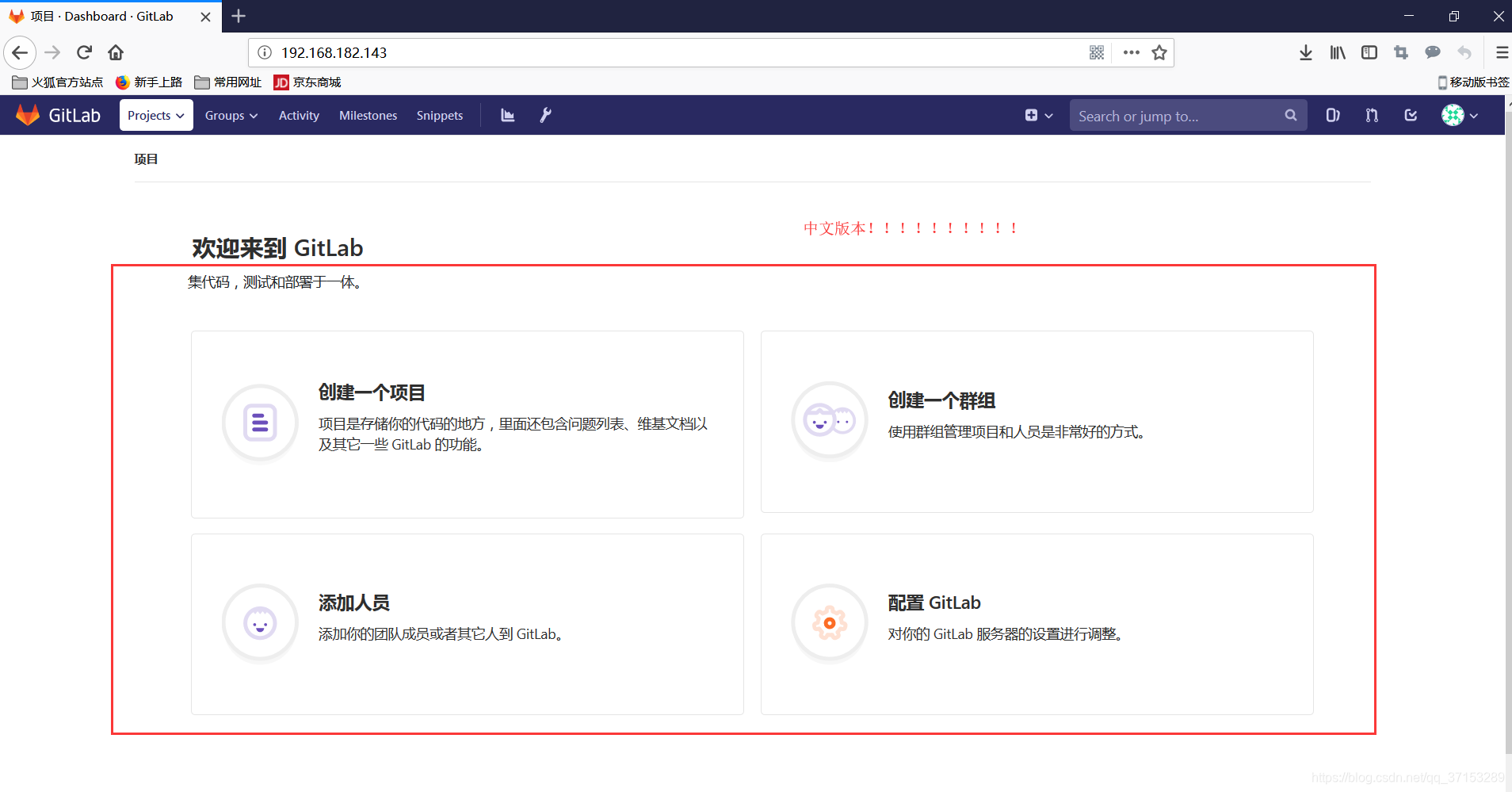Click the QR code icon in address bar
This screenshot has height=792, width=1512.
[1097, 52]
